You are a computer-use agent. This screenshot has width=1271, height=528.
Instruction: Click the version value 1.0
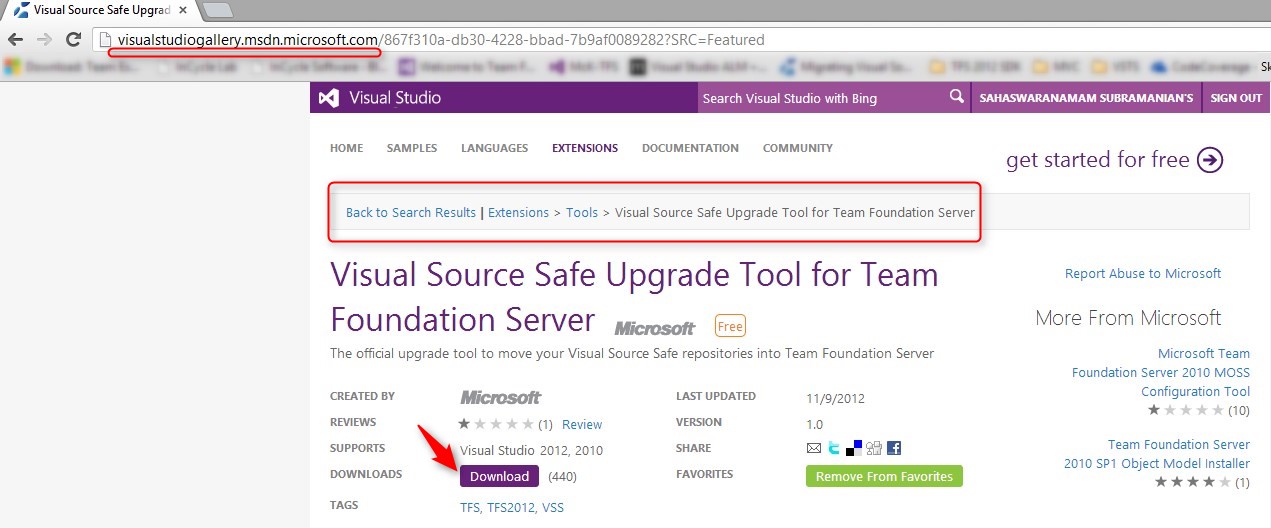(814, 424)
